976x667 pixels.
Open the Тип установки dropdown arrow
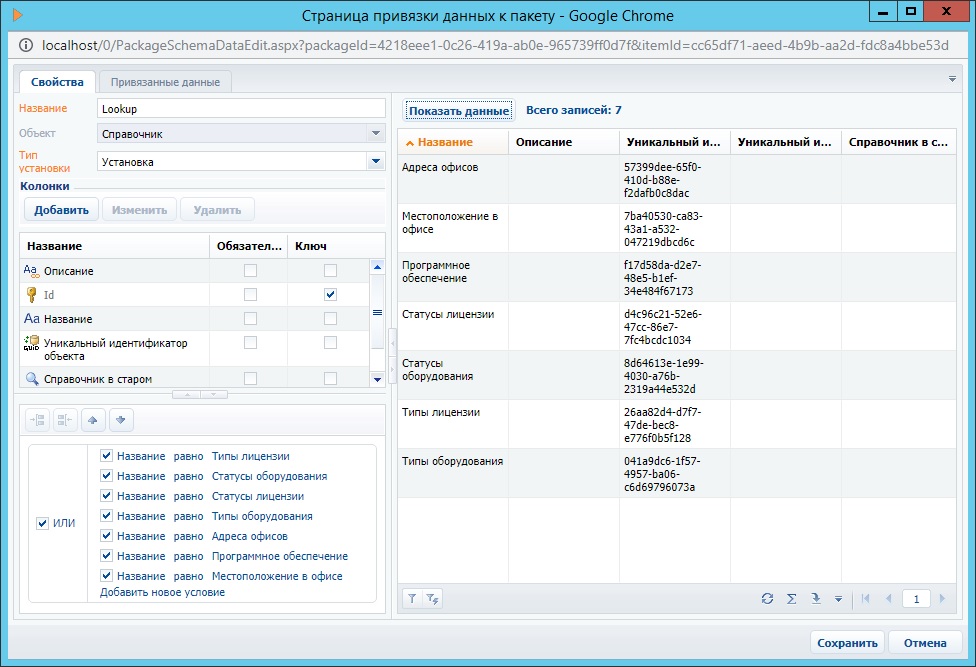(x=375, y=162)
